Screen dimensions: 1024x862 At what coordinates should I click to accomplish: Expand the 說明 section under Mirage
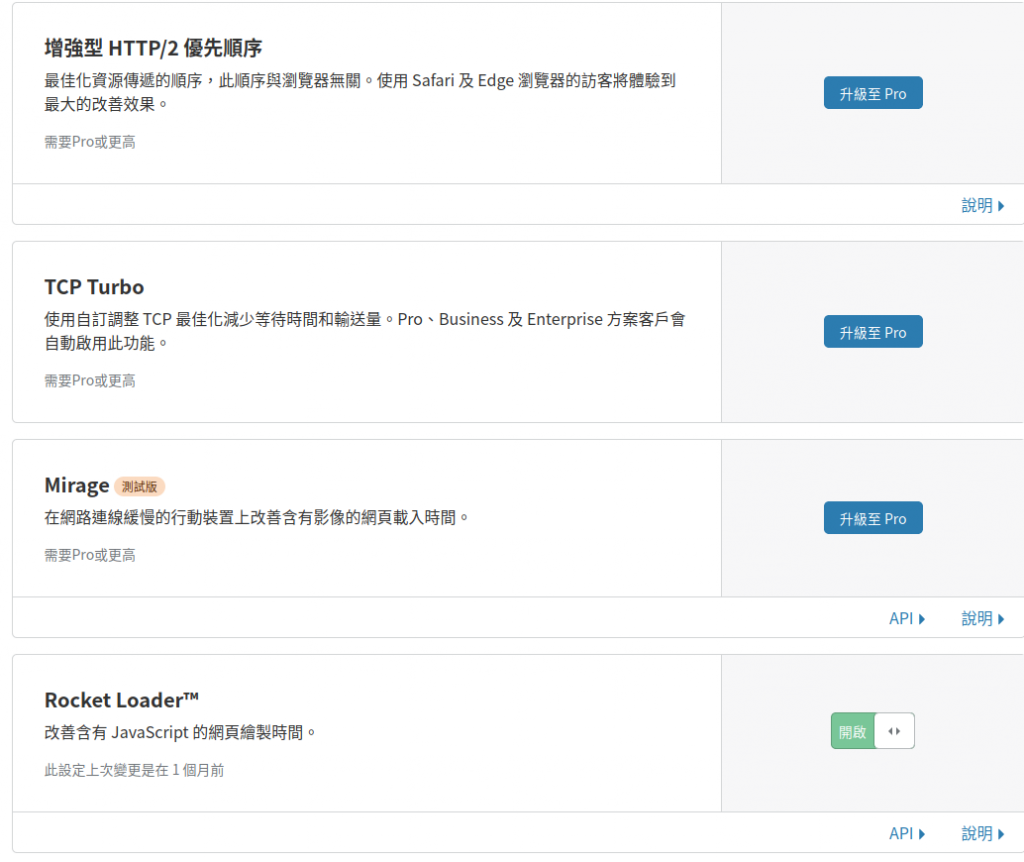tap(983, 618)
